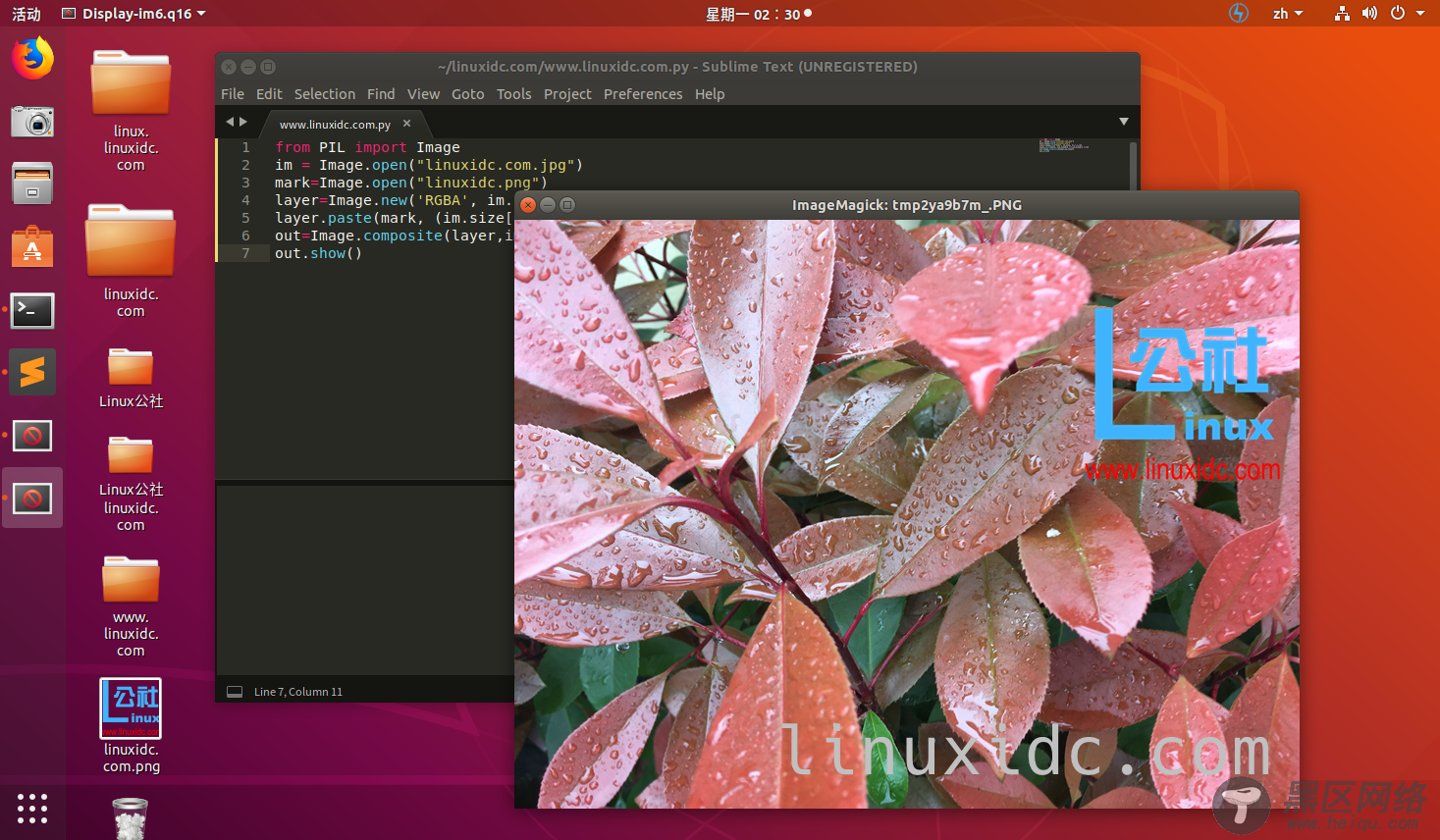Image resolution: width=1440 pixels, height=840 pixels.
Task: Select the linuxidc.com.png file thumbnail
Action: tap(131, 709)
